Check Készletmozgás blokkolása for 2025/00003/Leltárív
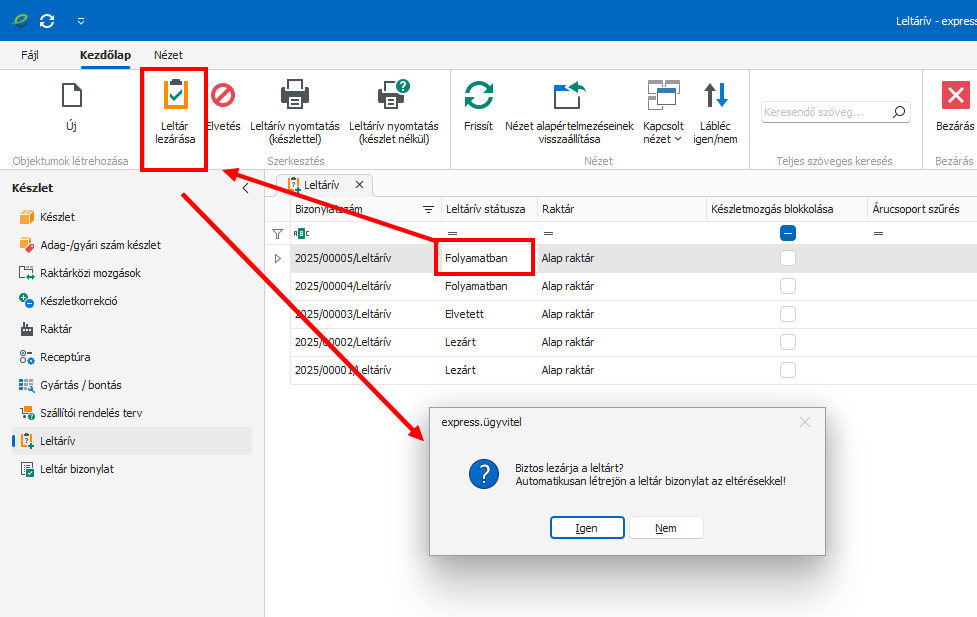Screen dimensions: 977x617 click(x=788, y=314)
